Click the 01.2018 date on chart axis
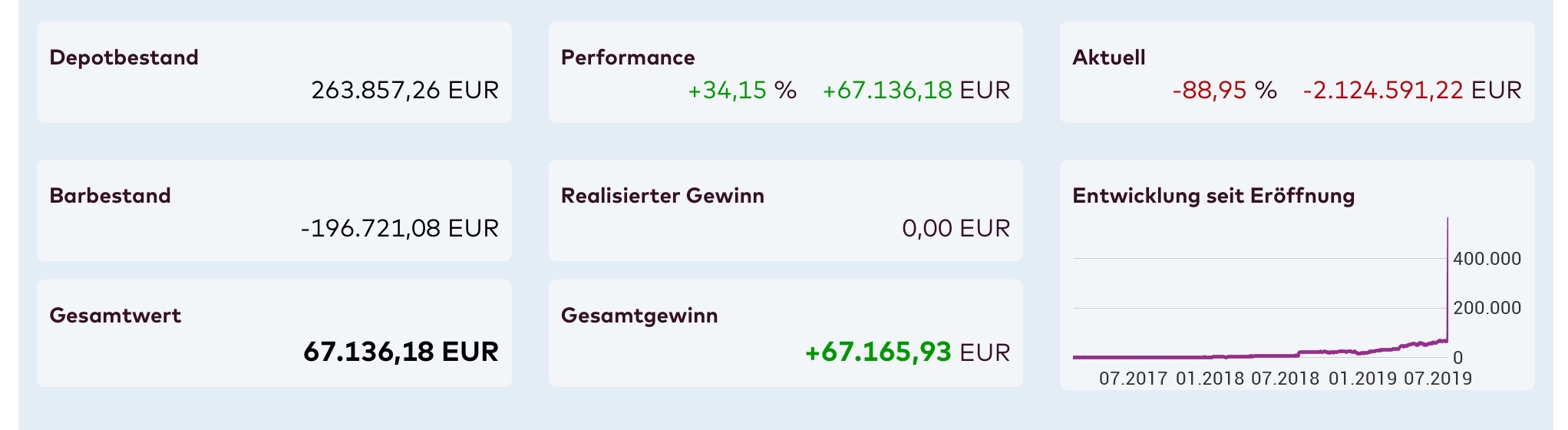 (x=1210, y=379)
